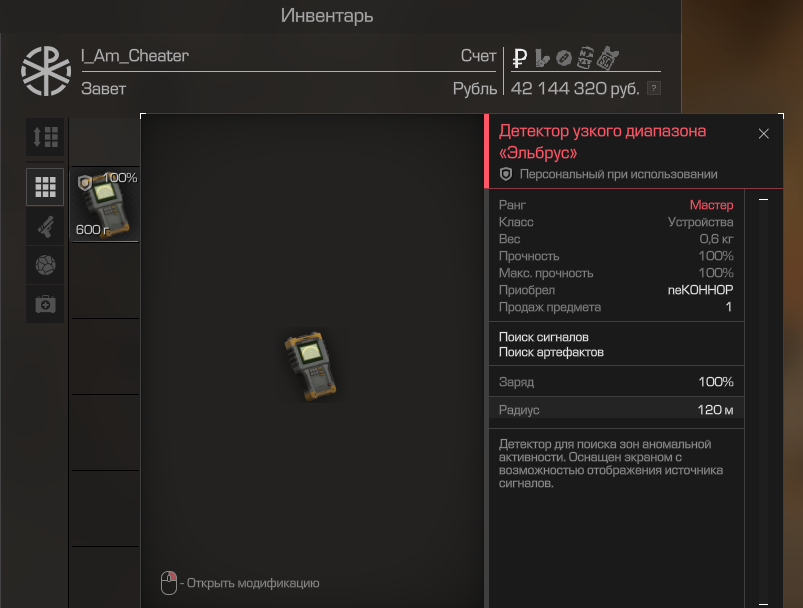
Task: Select the Elbrus detector inventory item
Action: tap(104, 204)
